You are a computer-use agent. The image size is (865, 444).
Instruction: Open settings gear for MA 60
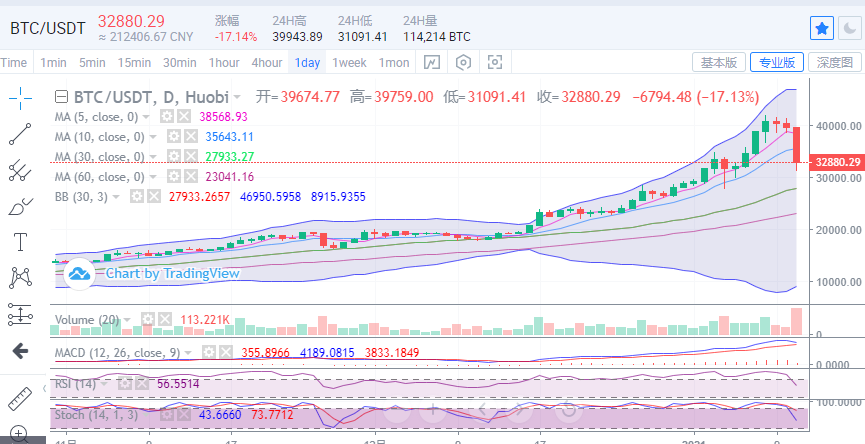[x=174, y=176]
